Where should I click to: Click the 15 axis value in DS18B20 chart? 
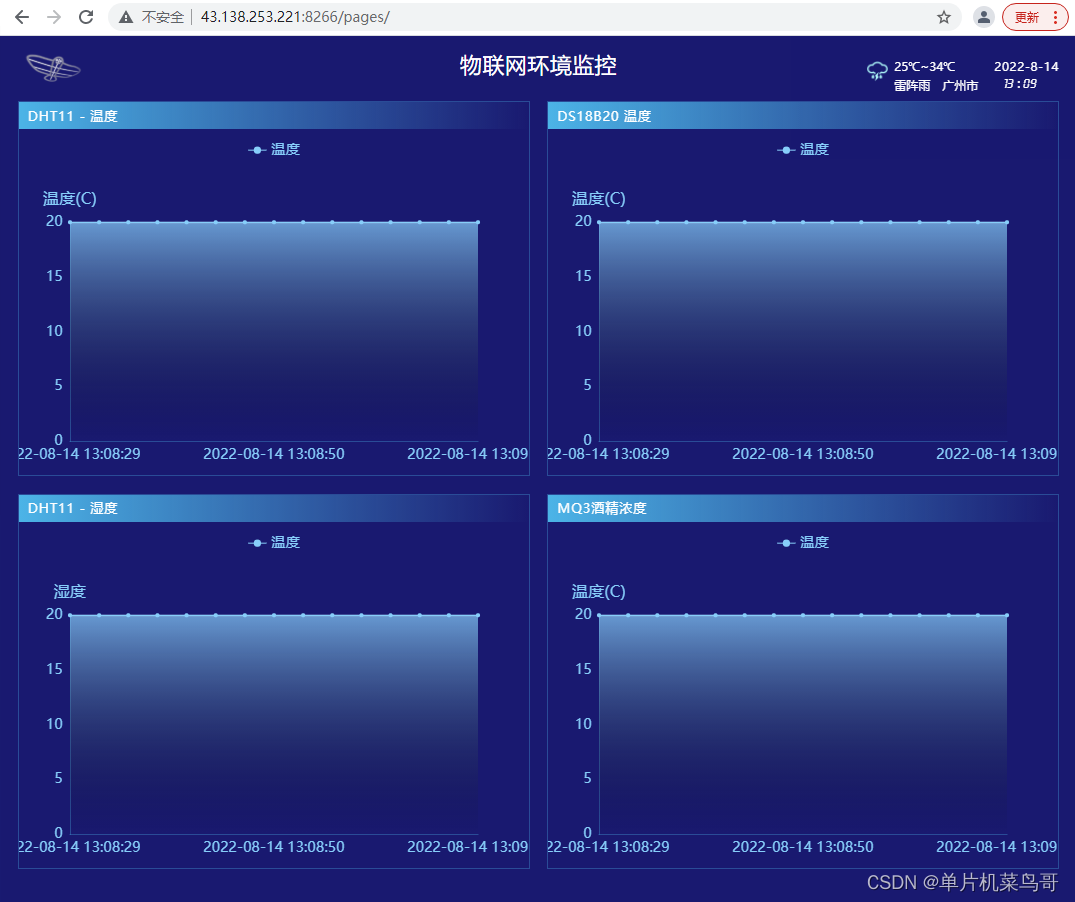(583, 276)
